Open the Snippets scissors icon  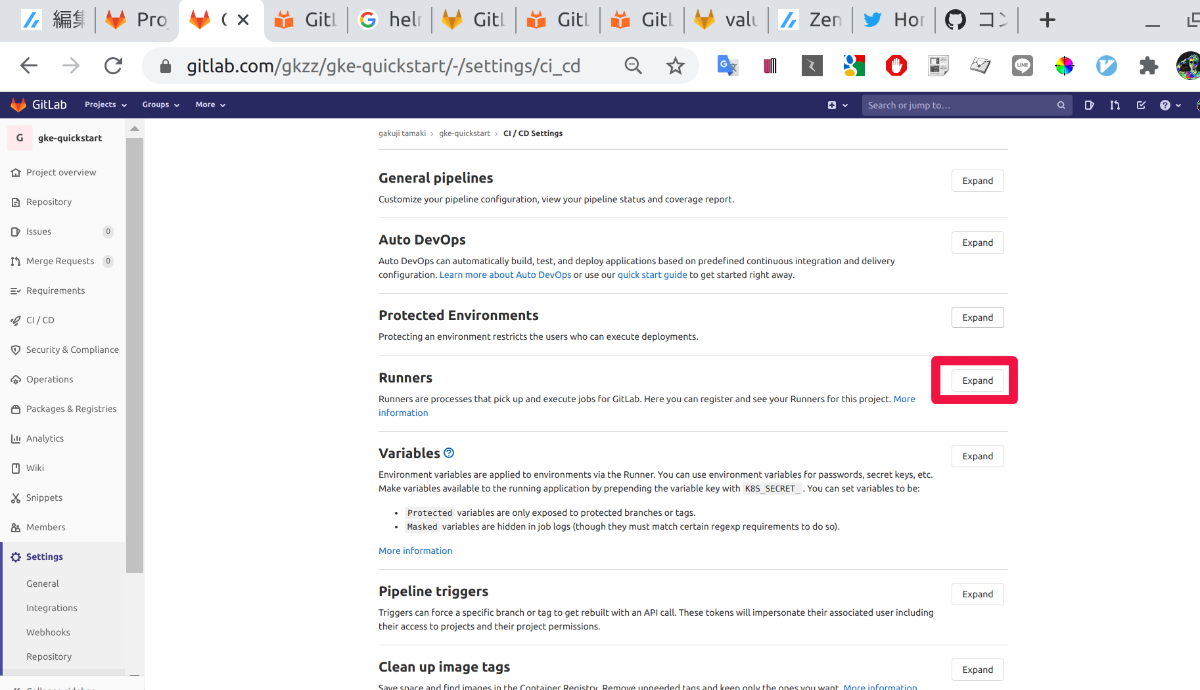[x=15, y=497]
